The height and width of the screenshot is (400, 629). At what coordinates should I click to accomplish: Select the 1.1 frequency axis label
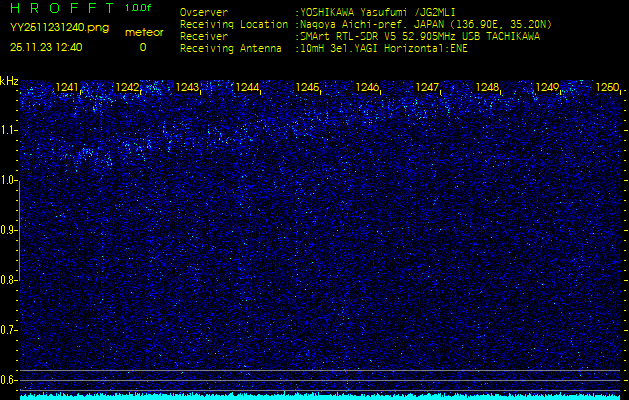(9, 130)
